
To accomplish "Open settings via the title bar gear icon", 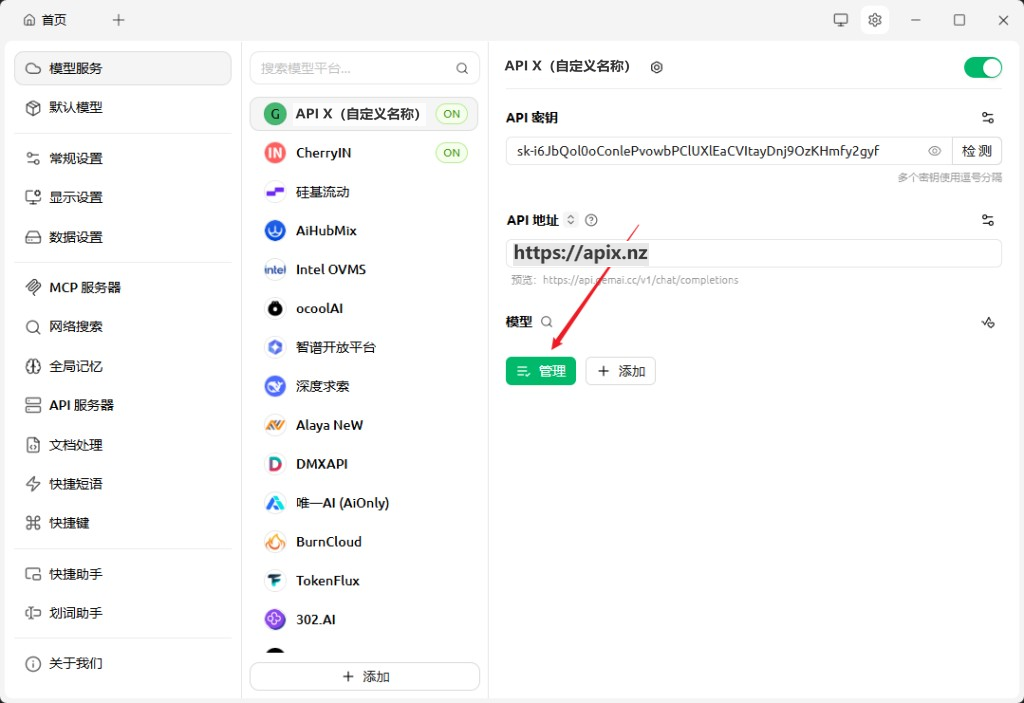I will click(874, 20).
